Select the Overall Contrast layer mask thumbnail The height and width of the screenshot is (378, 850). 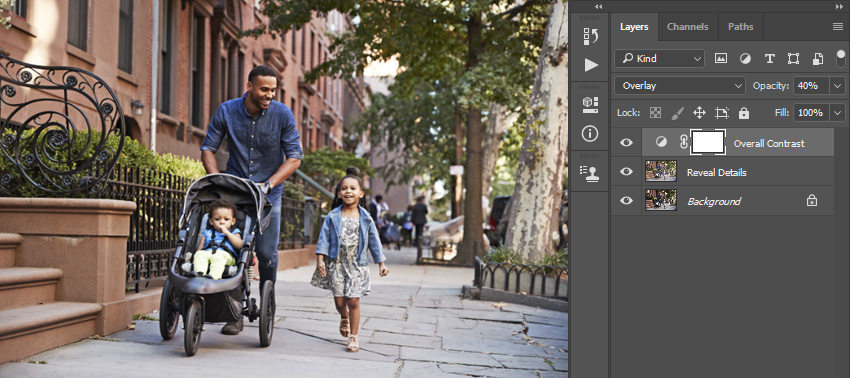coord(708,143)
